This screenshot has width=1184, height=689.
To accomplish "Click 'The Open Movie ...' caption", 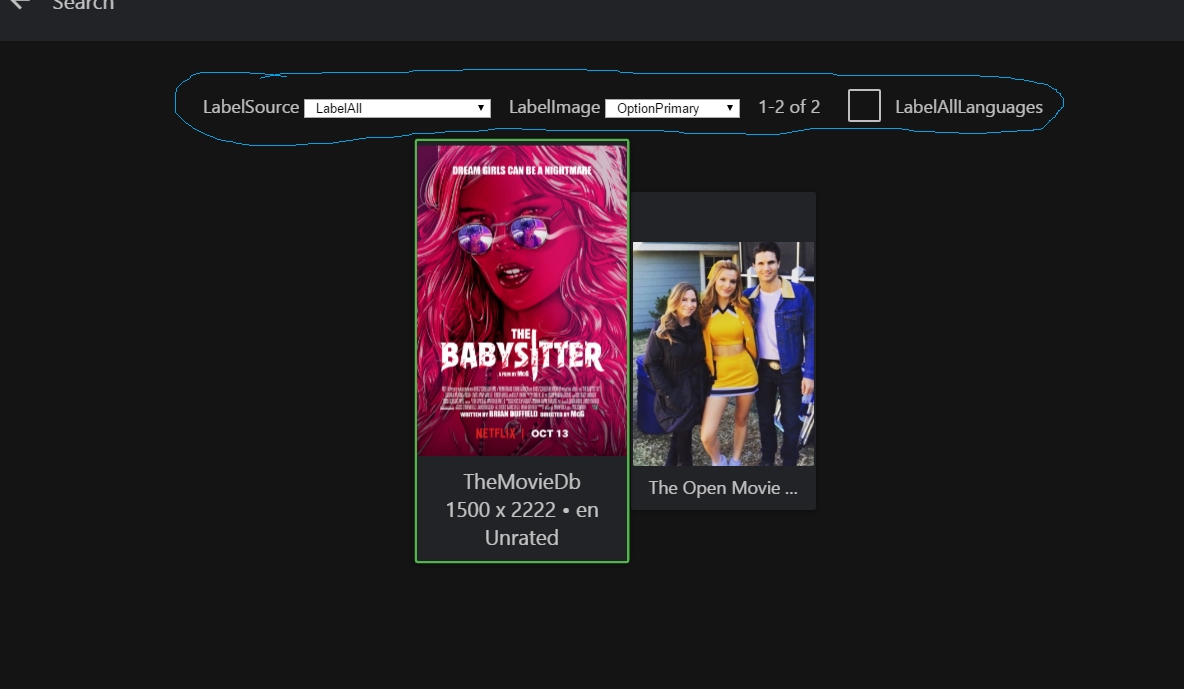I will (723, 488).
